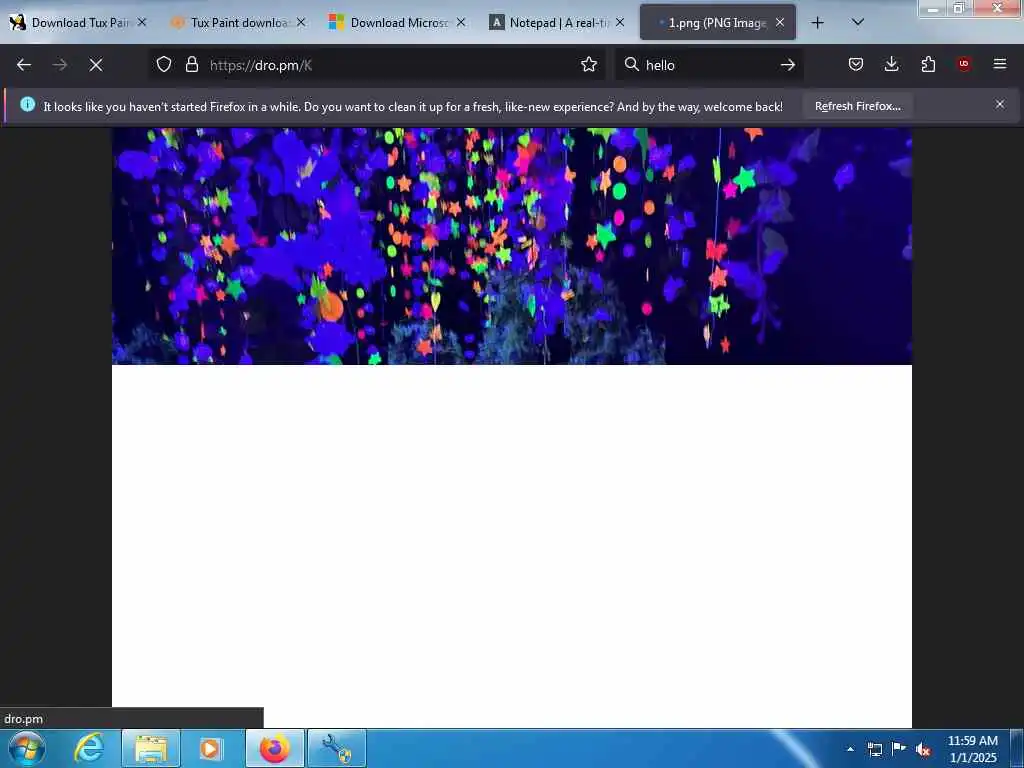Close the Tux Paint download tab
The width and height of the screenshot is (1024, 768).
(x=301, y=22)
